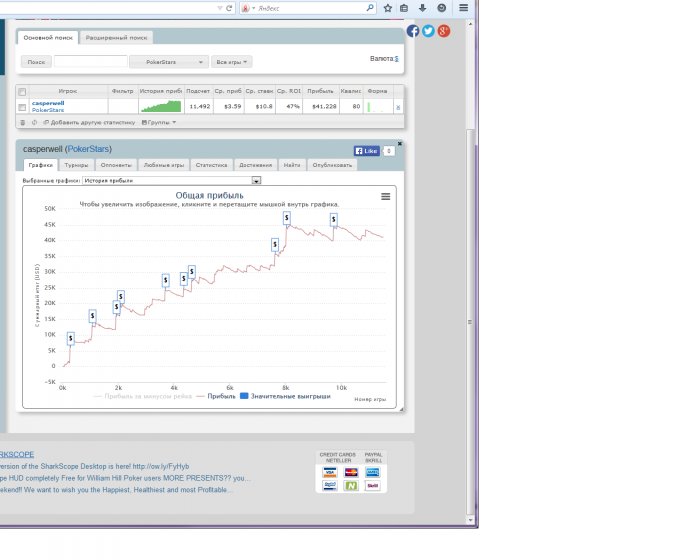Click the 'Поиск' search button
The height and width of the screenshot is (560, 700).
pos(36,62)
